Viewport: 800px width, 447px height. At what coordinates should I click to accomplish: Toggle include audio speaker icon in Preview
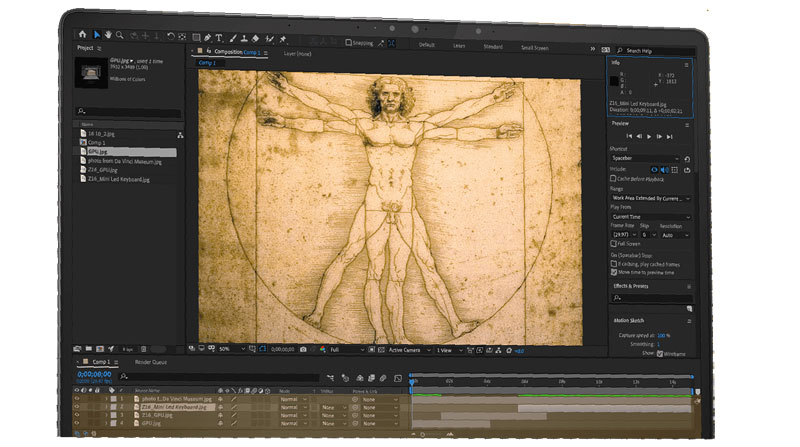(665, 169)
